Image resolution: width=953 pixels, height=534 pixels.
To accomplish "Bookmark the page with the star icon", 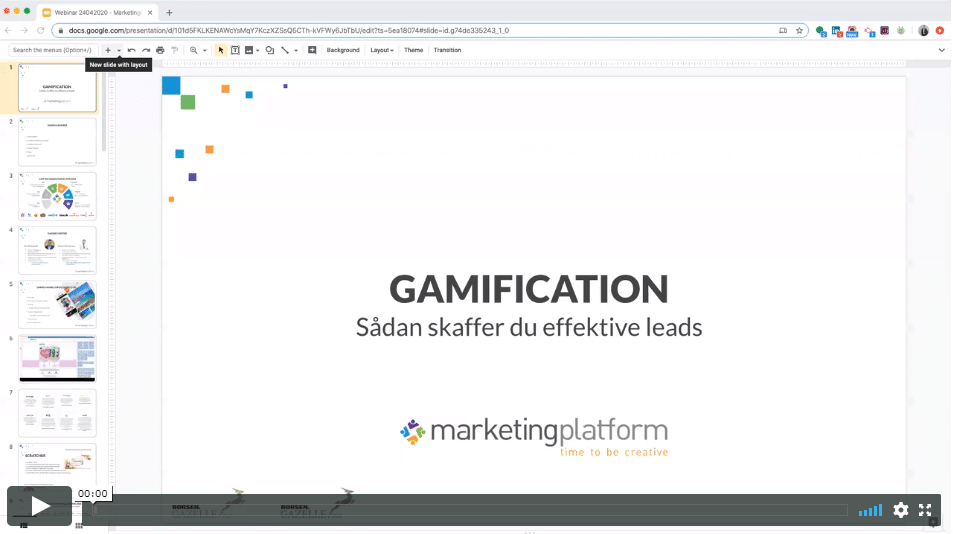I will pos(799,30).
